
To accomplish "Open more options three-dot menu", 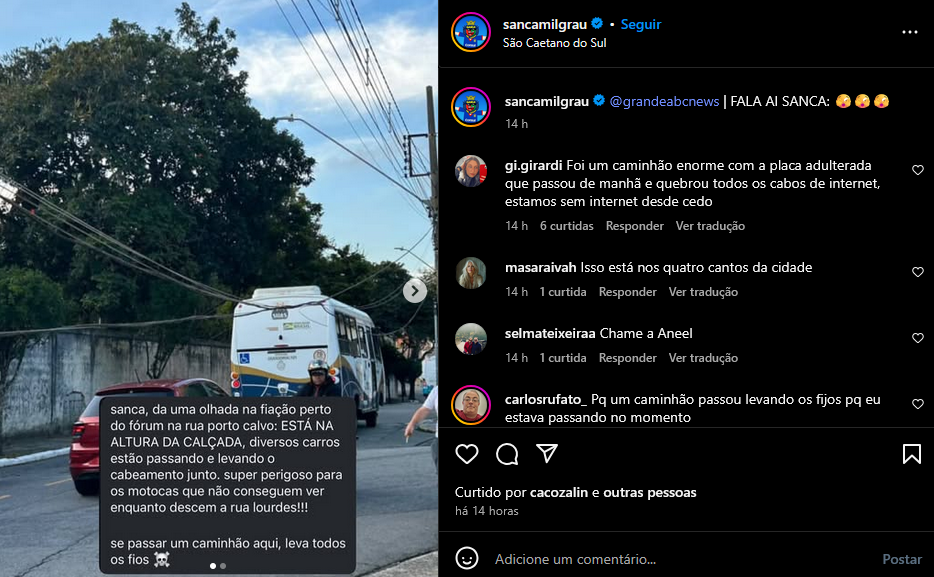I will coord(910,32).
